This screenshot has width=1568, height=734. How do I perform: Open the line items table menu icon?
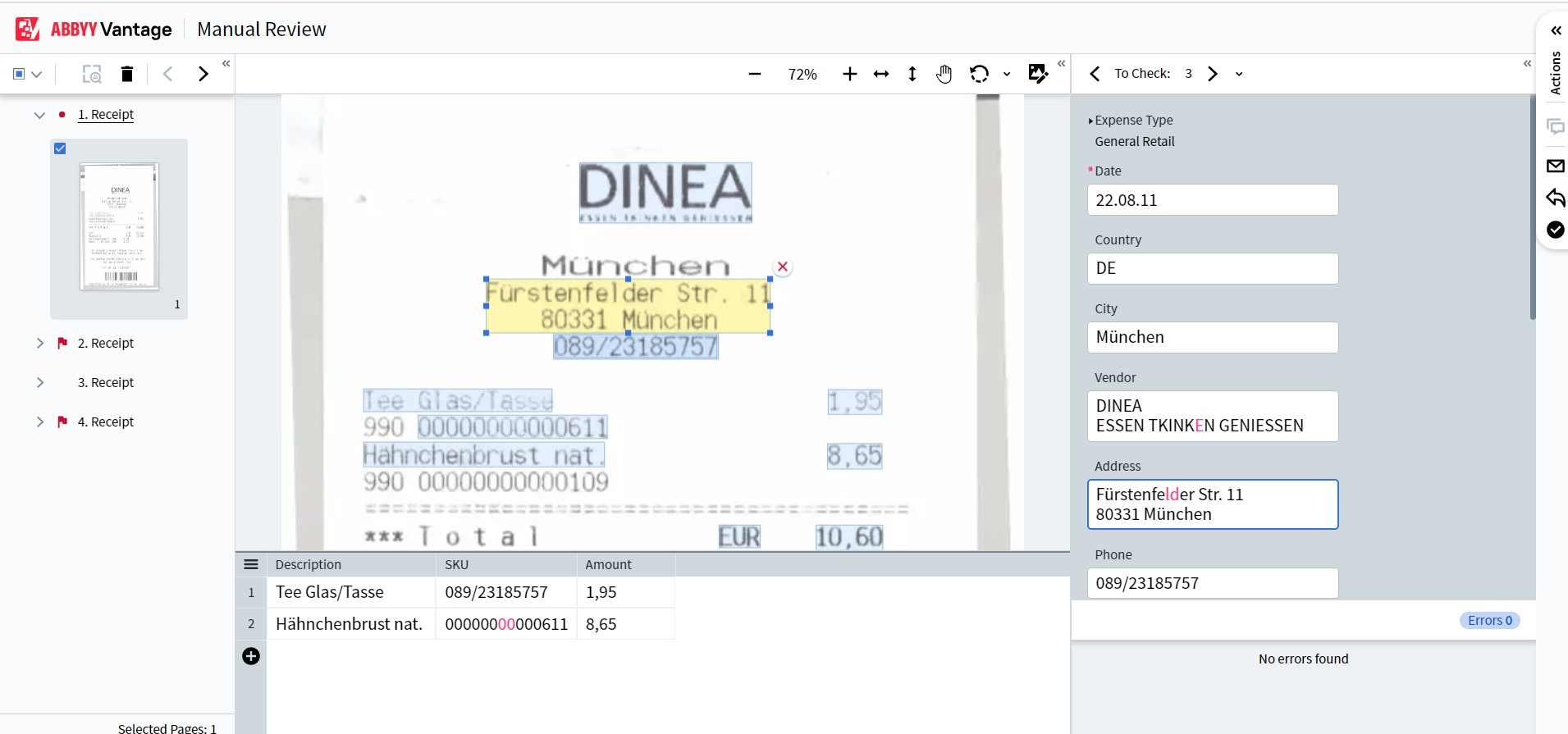click(251, 564)
